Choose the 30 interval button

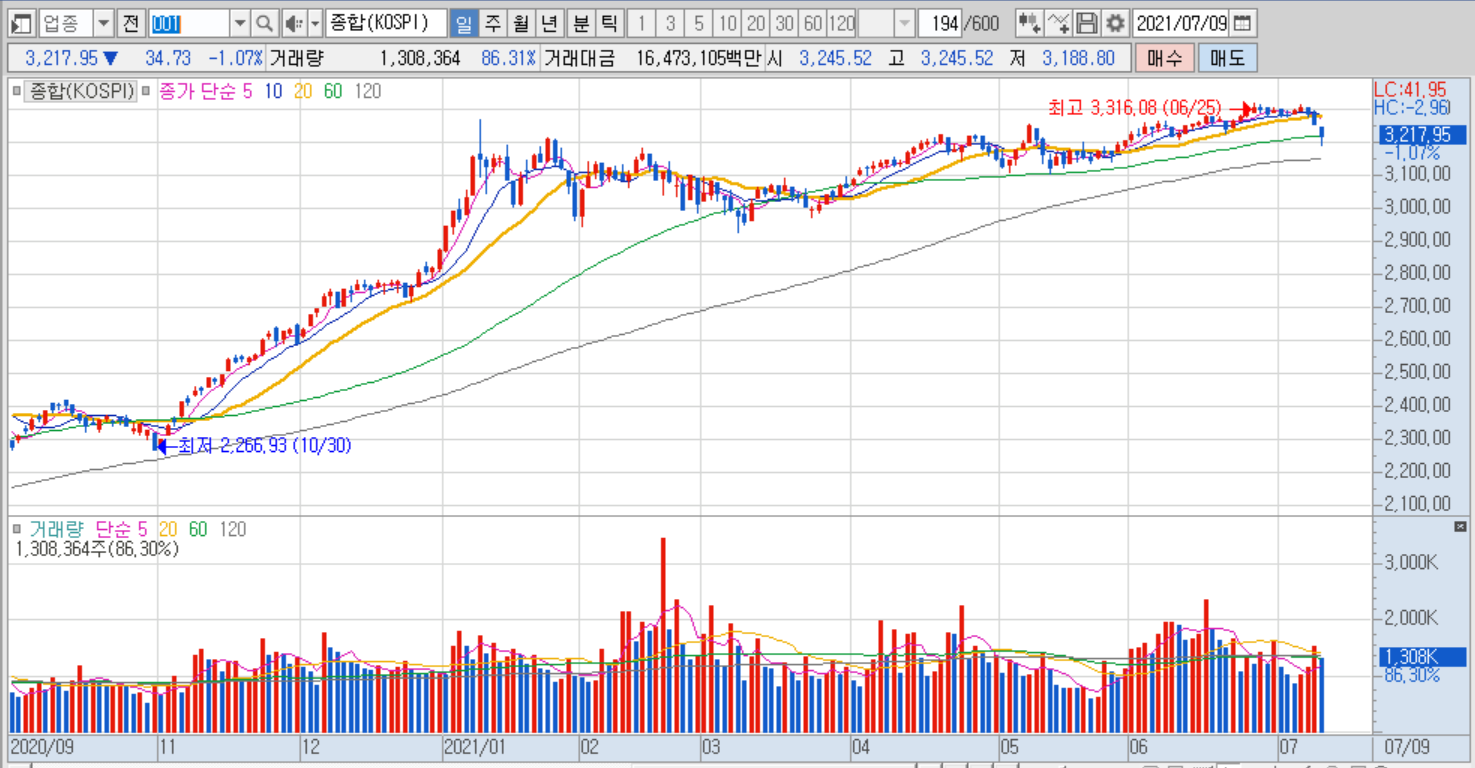(x=785, y=23)
